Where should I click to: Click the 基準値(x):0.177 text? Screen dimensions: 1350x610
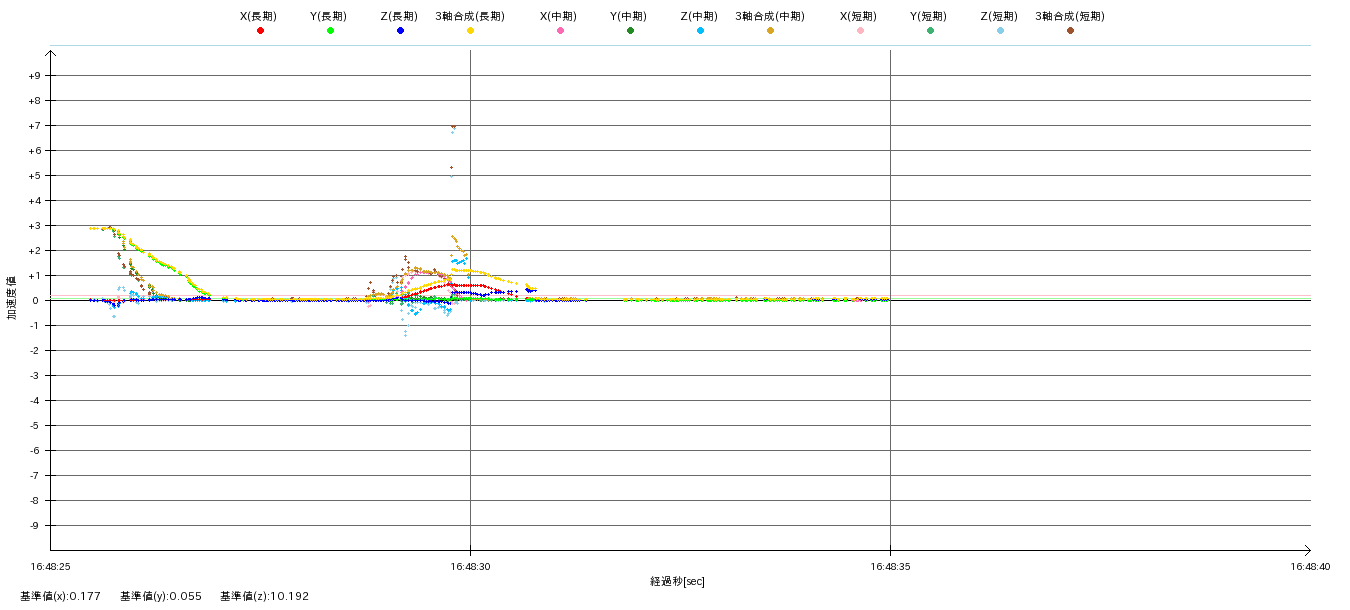pyautogui.click(x=60, y=596)
